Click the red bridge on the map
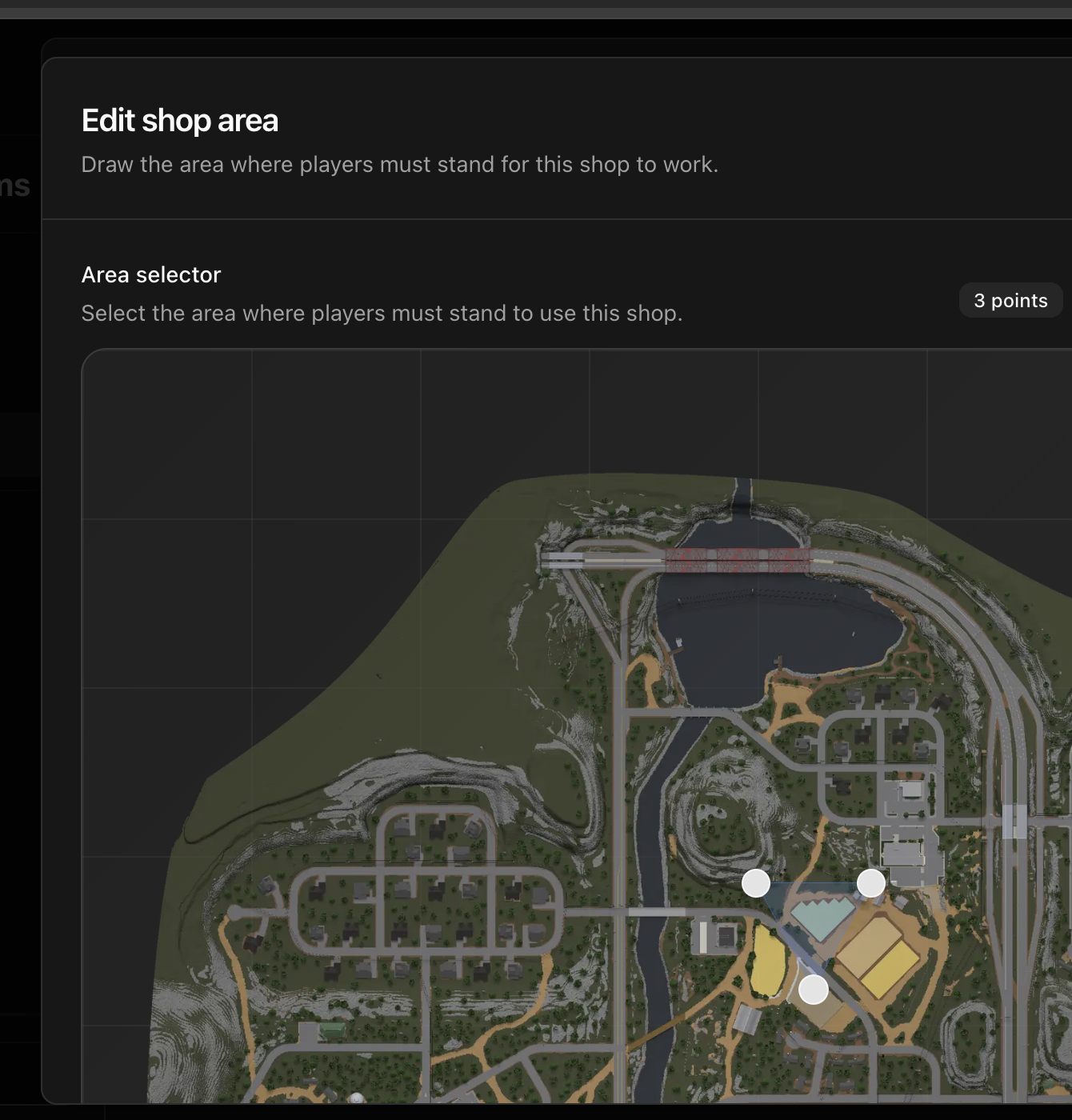This screenshot has height=1120, width=1072. tap(738, 560)
